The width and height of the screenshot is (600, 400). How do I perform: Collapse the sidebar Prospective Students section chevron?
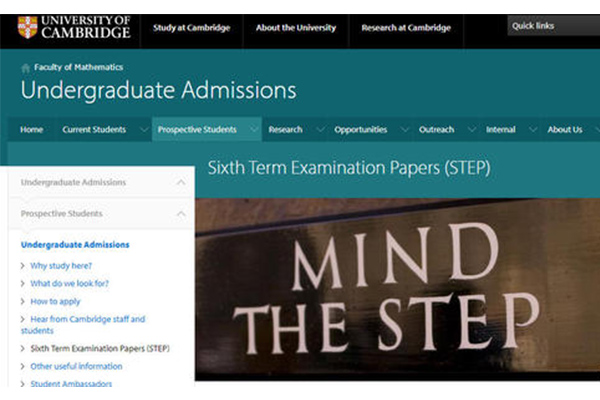181,214
